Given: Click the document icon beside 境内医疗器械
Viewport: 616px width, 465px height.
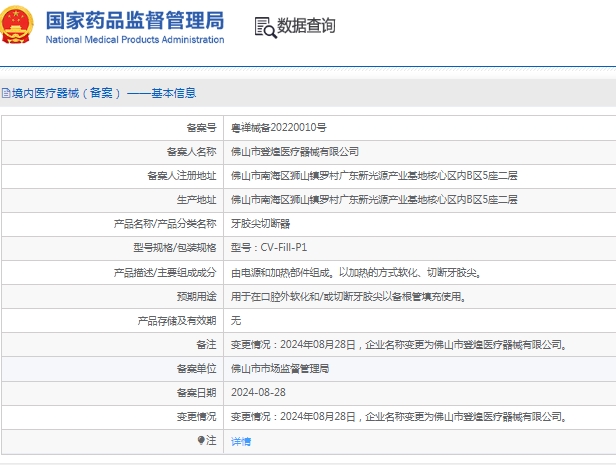Looking at the screenshot, I should pos(6,93).
